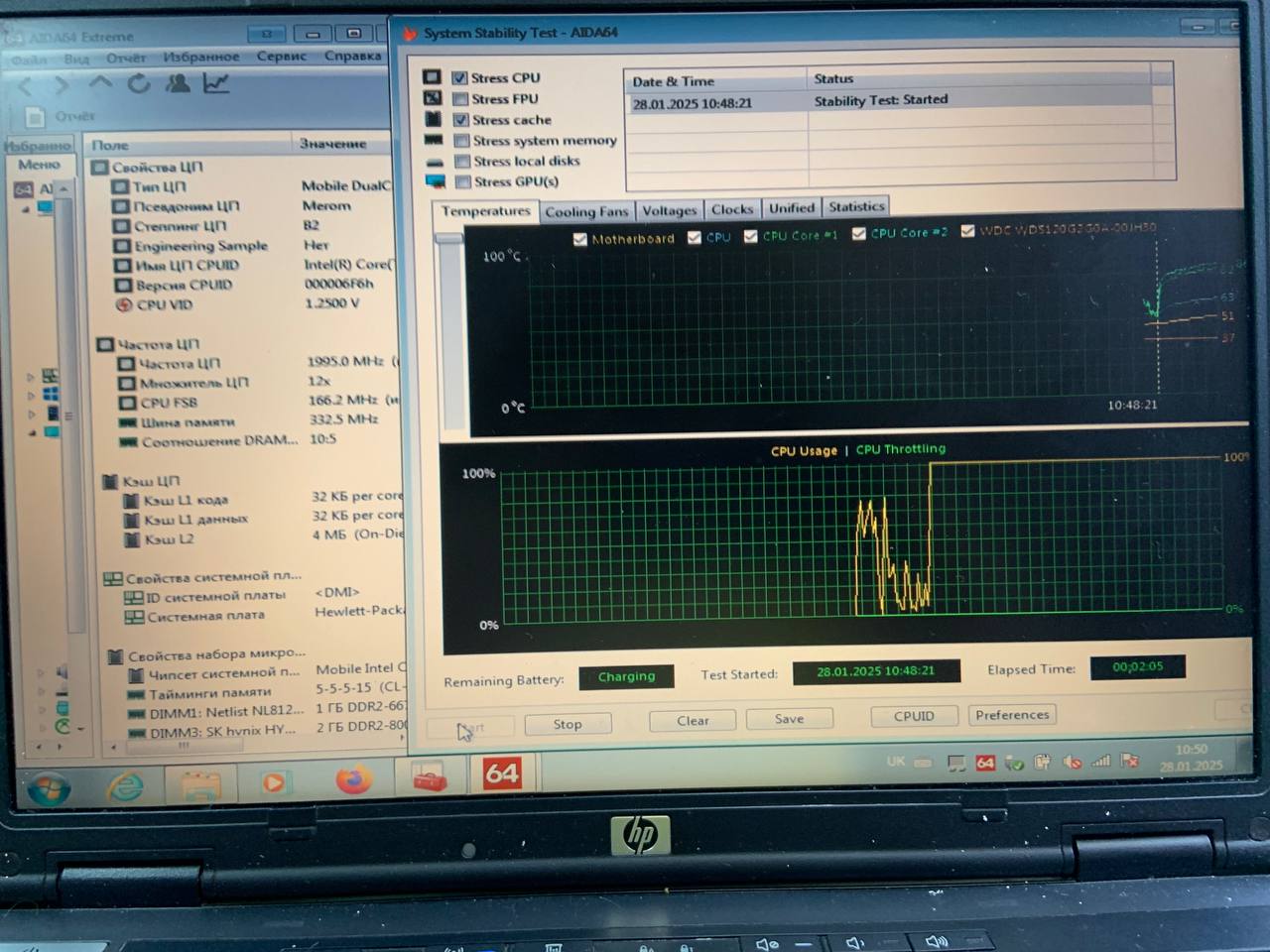Open the Отчёт menu in AIDA64
The height and width of the screenshot is (952, 1270).
pyautogui.click(x=126, y=59)
